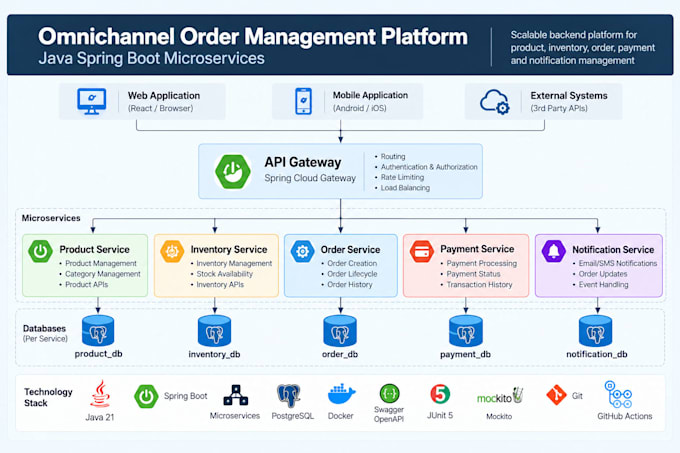Click the Order Lifecycle bullet
This screenshot has width=680, height=453.
352,274
